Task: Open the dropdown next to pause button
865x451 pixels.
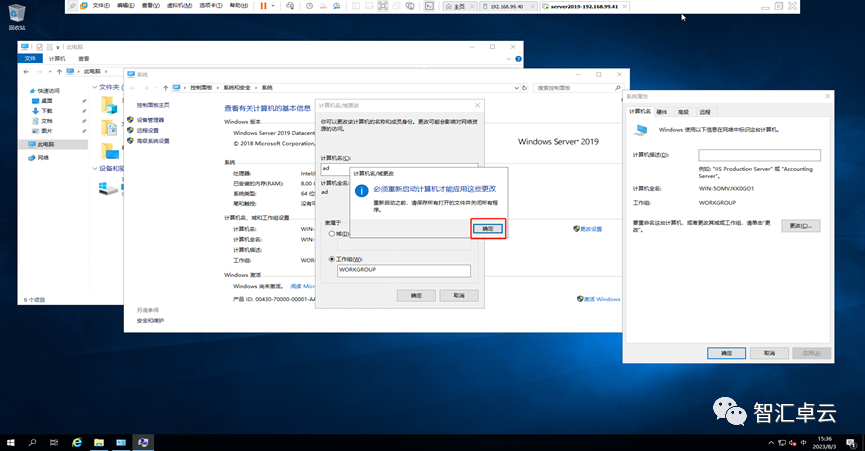Action: (x=273, y=6)
